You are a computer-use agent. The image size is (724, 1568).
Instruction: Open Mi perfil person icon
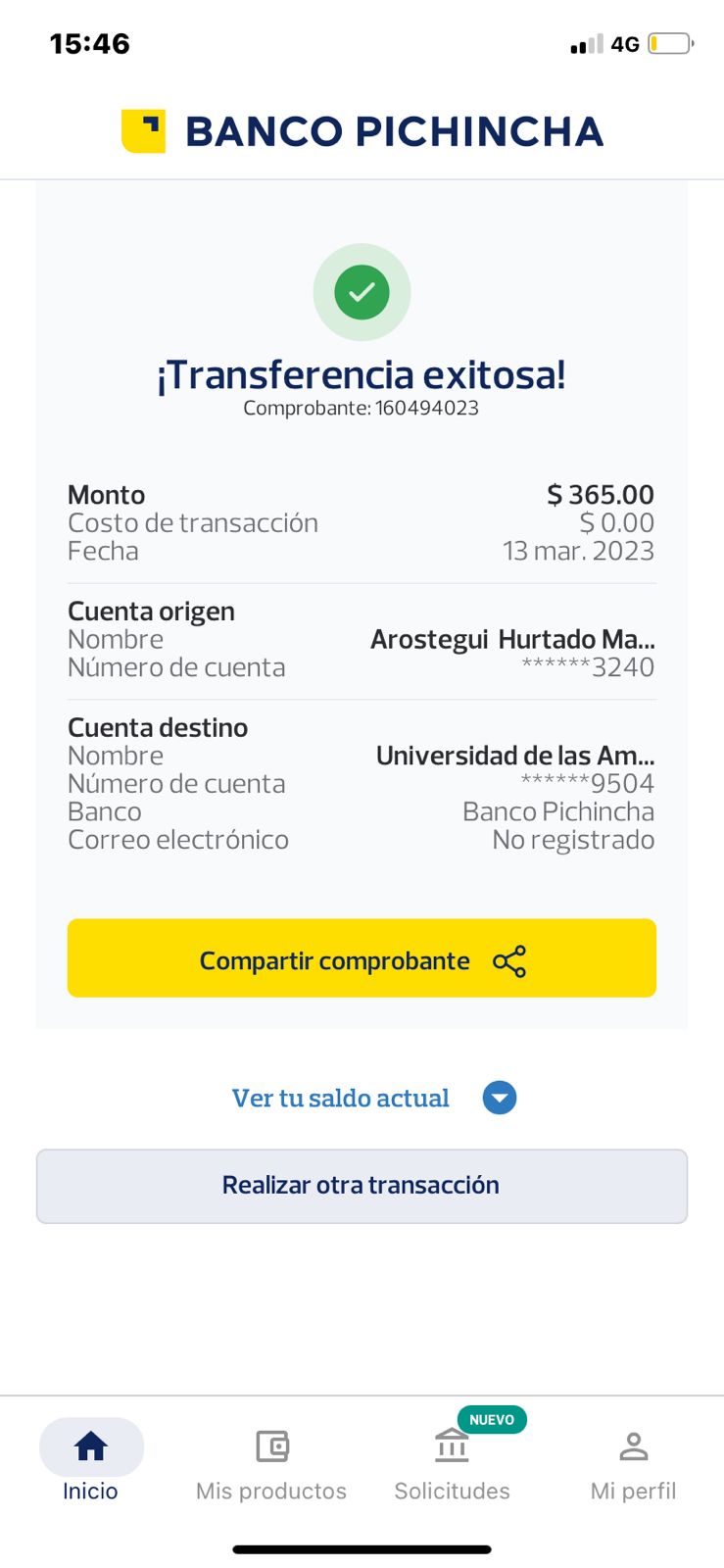[x=633, y=1445]
